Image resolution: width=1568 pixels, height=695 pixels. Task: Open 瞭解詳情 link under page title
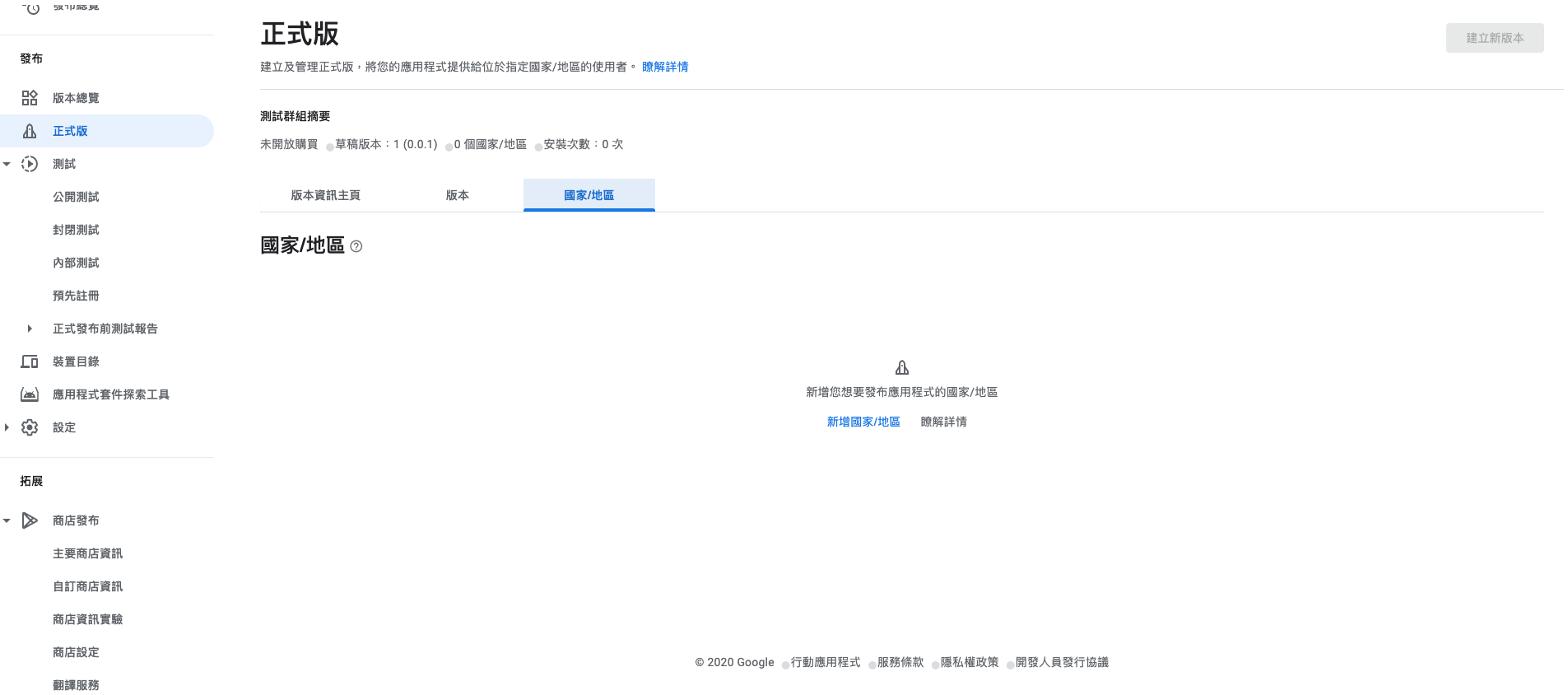click(665, 67)
